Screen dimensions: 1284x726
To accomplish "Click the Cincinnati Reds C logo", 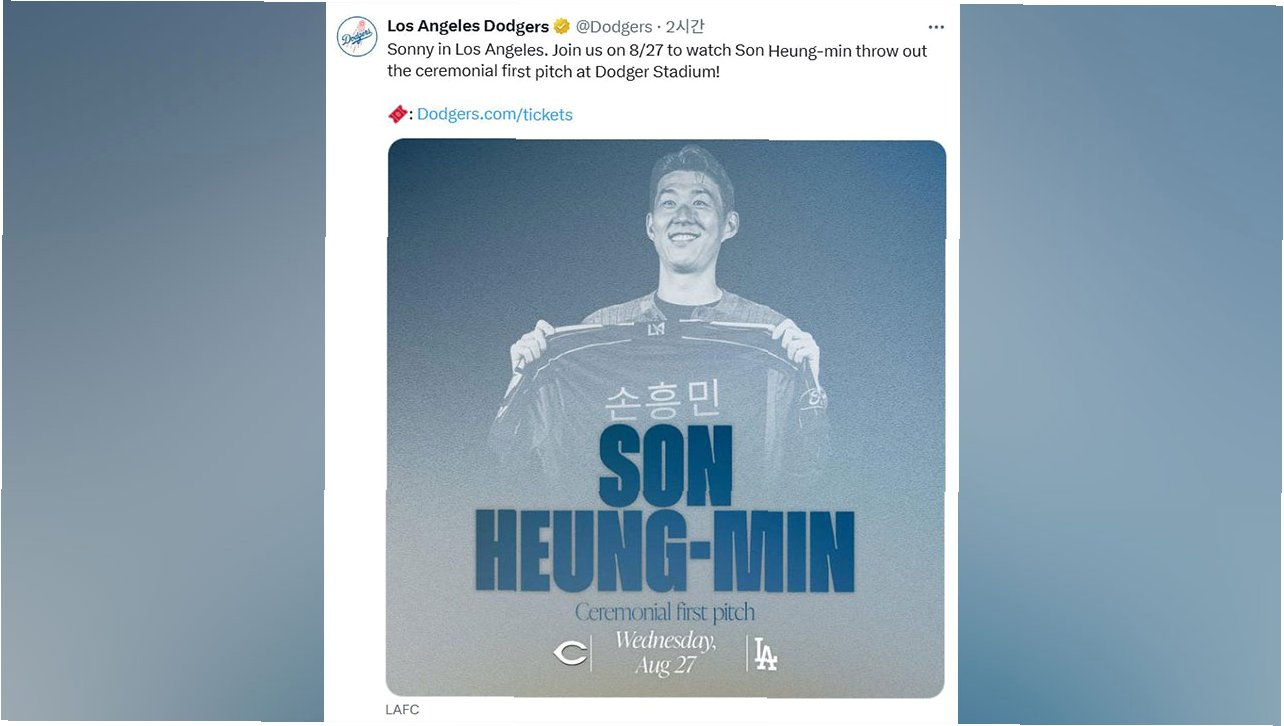I will (x=570, y=654).
